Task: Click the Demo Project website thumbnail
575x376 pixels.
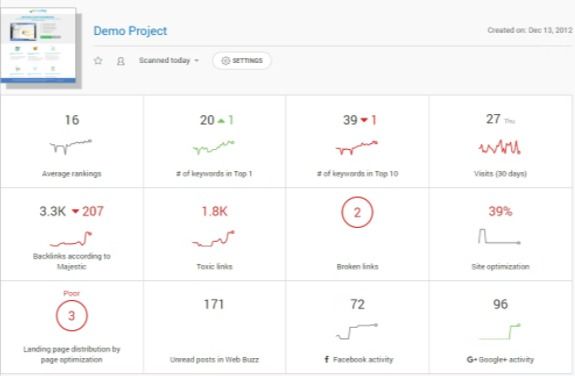Action: (x=39, y=45)
